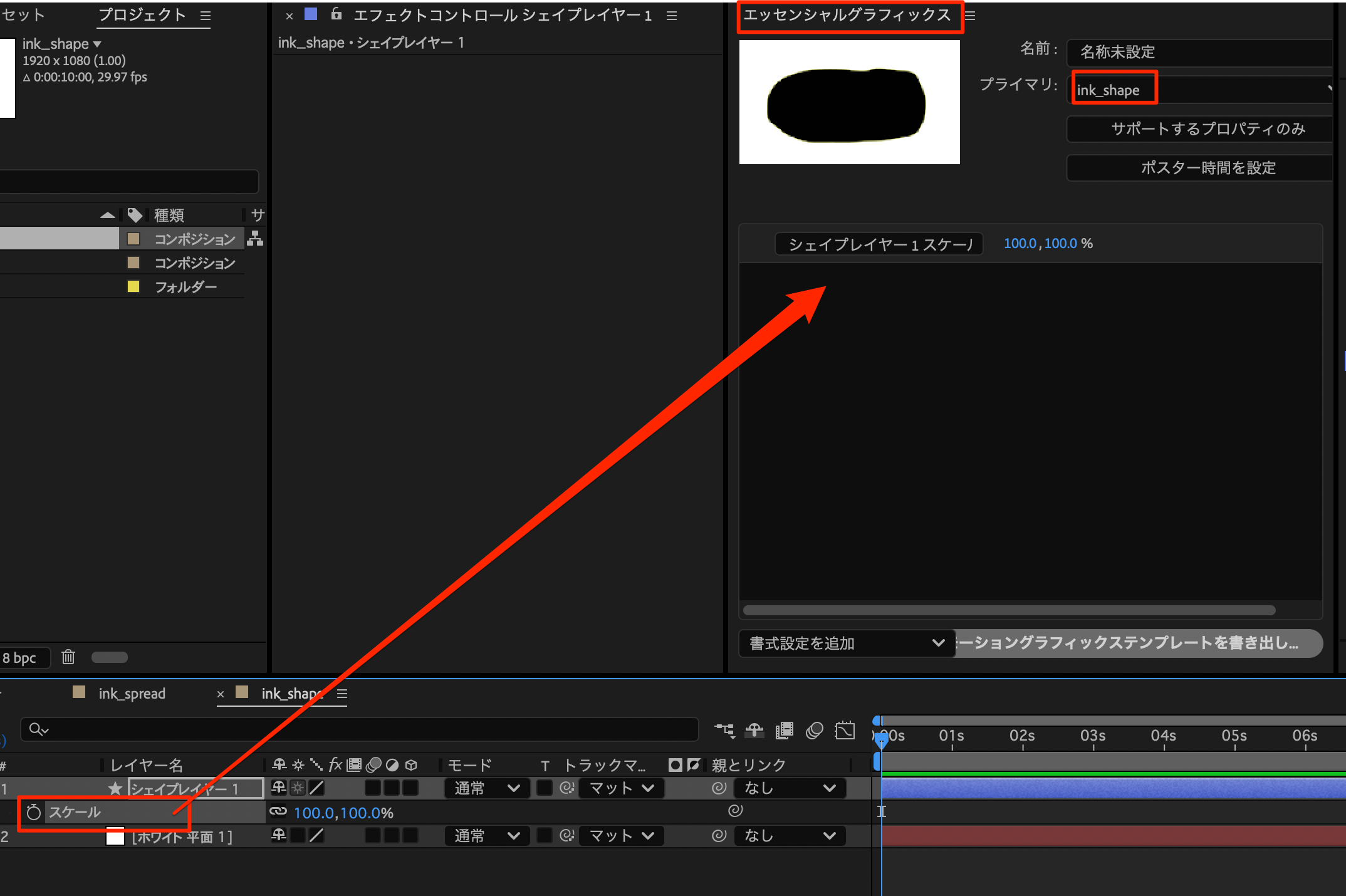Switch to the ink_spread timeline tab
Image resolution: width=1346 pixels, height=896 pixels.
(132, 694)
